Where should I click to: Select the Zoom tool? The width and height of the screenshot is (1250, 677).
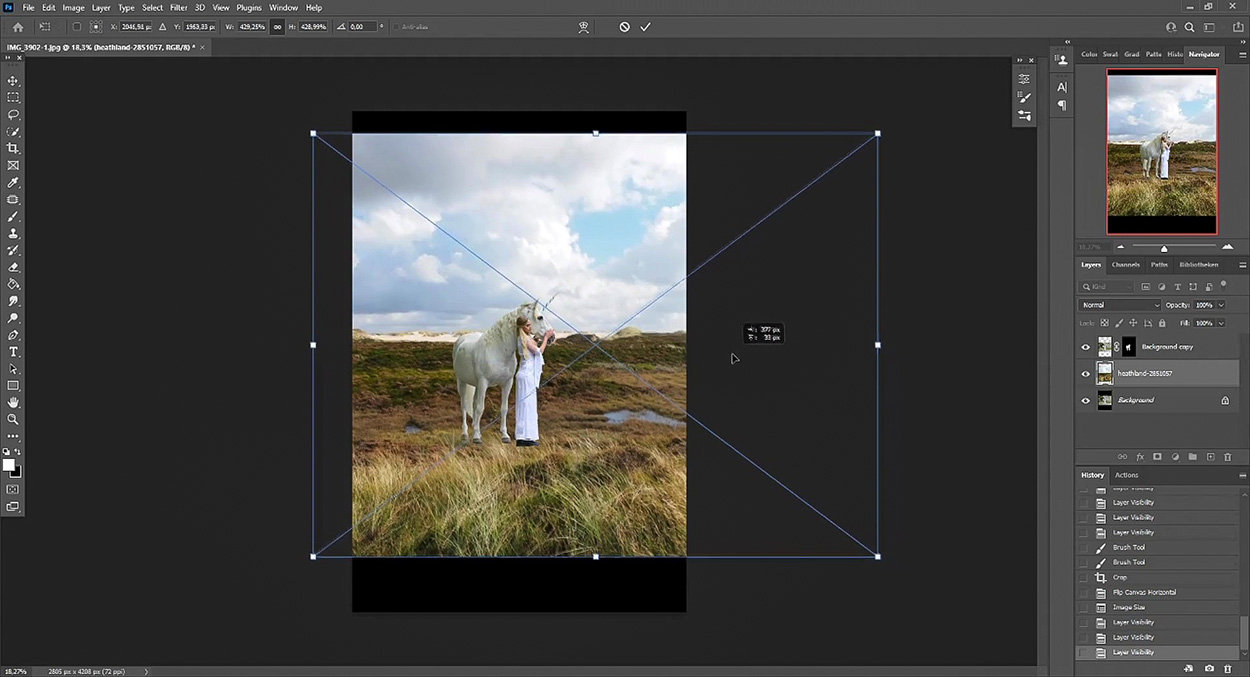click(x=13, y=419)
